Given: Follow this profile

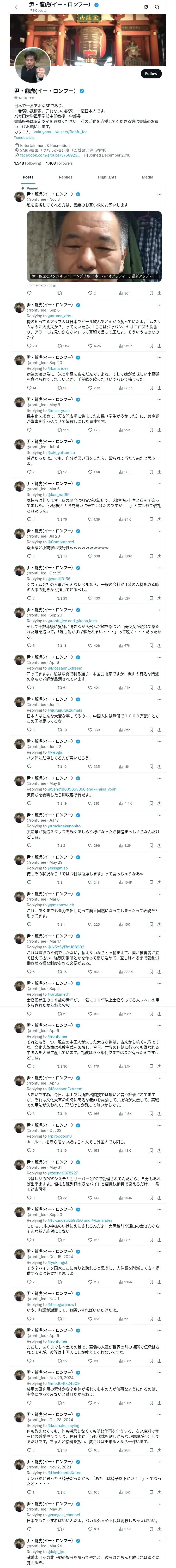Looking at the screenshot, I should [150, 74].
